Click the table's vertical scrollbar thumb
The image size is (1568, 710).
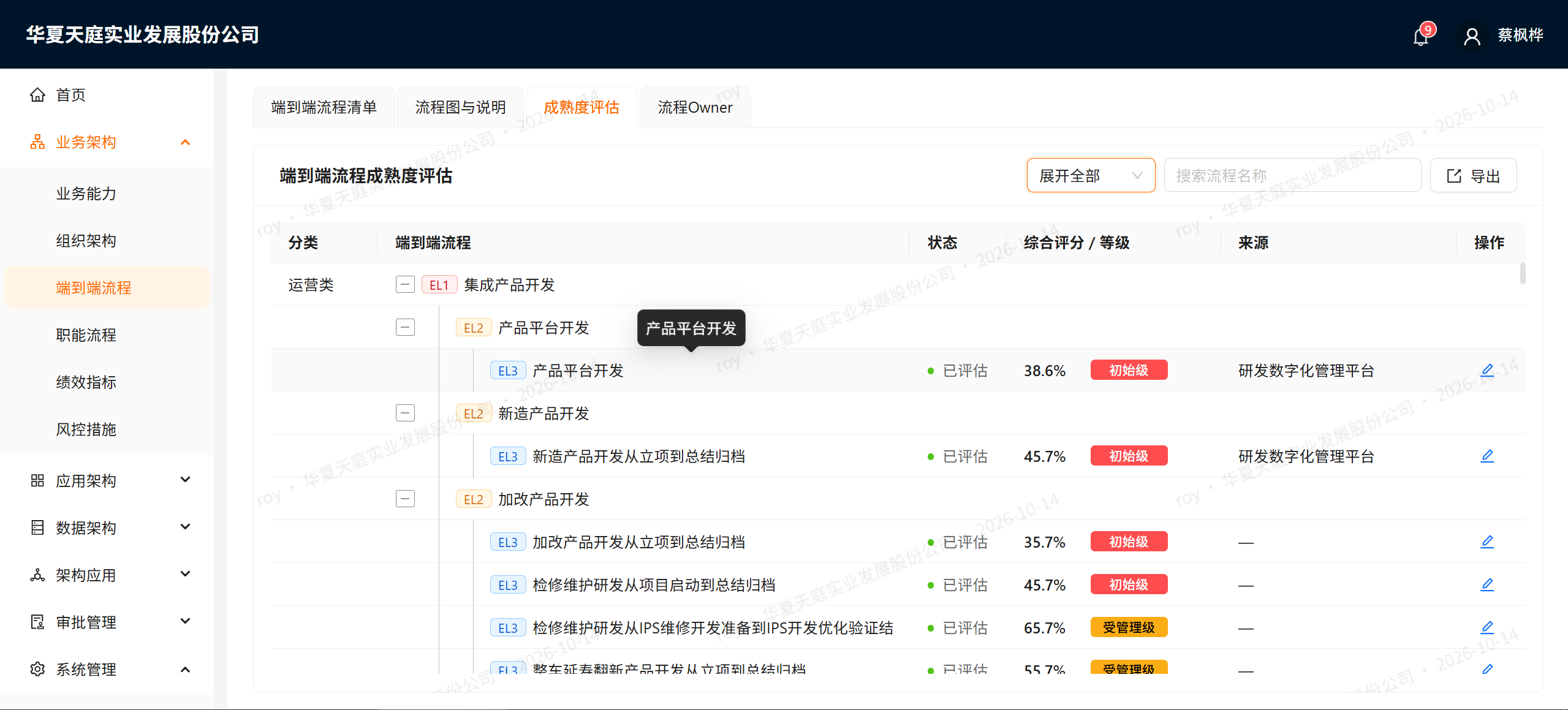point(1523,274)
